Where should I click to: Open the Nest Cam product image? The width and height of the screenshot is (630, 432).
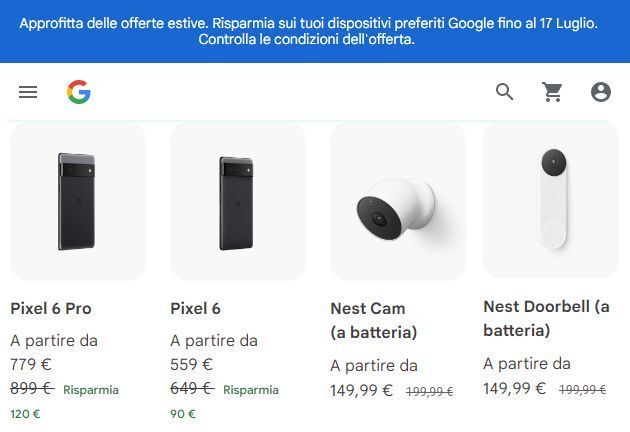(x=398, y=201)
